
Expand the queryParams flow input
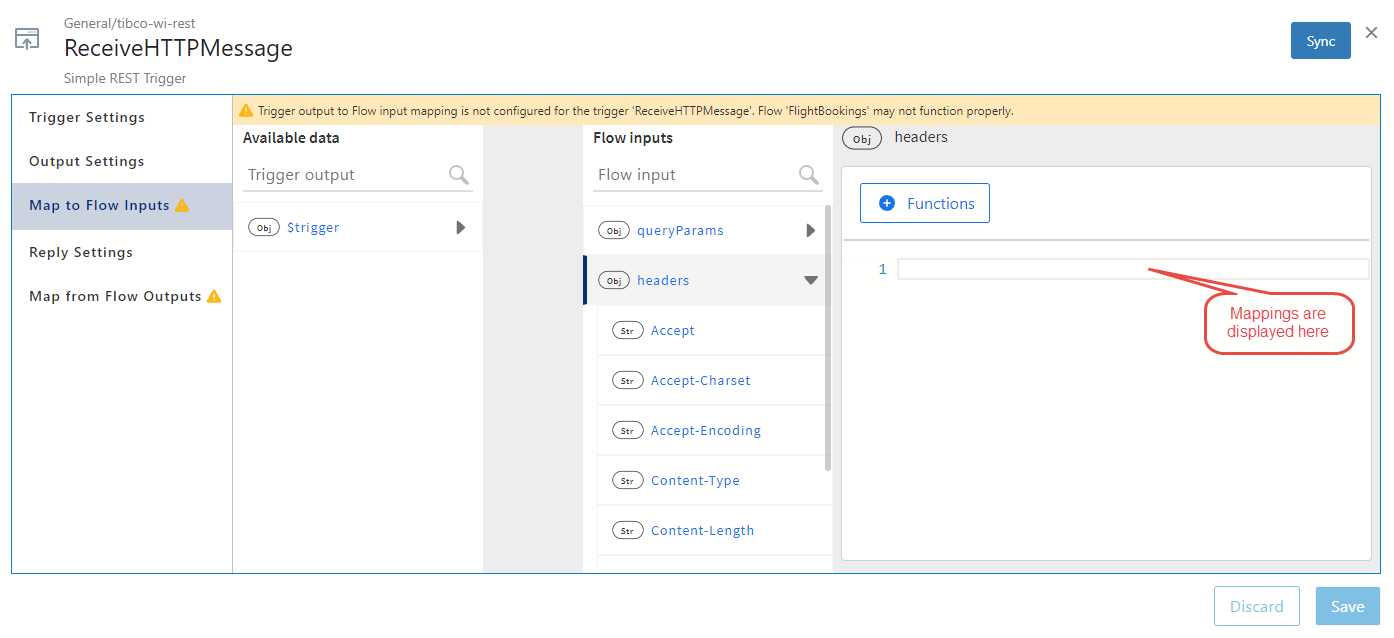(811, 230)
